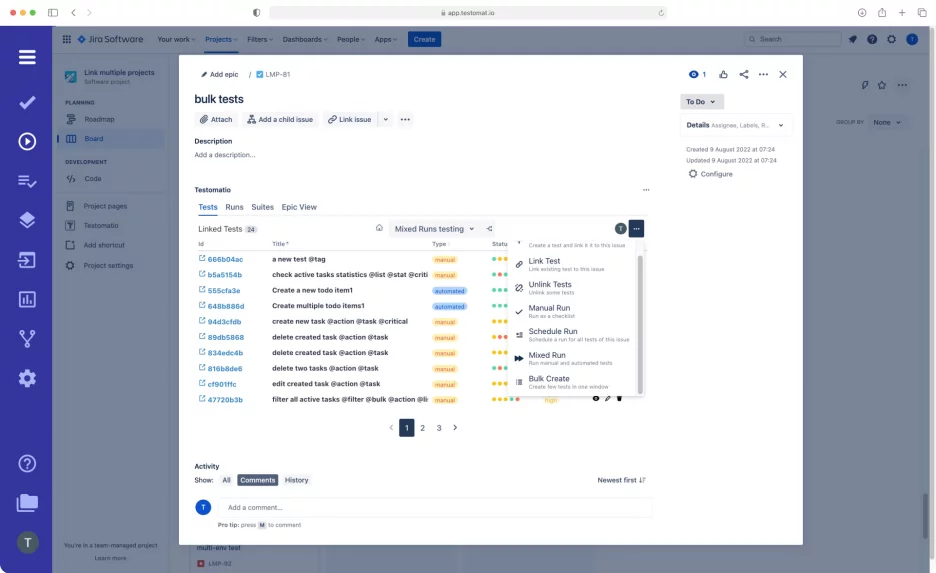Expand the Details section chevron

point(780,125)
